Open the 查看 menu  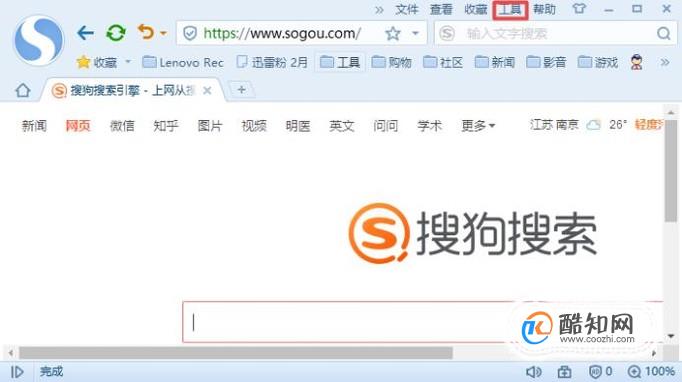(441, 10)
